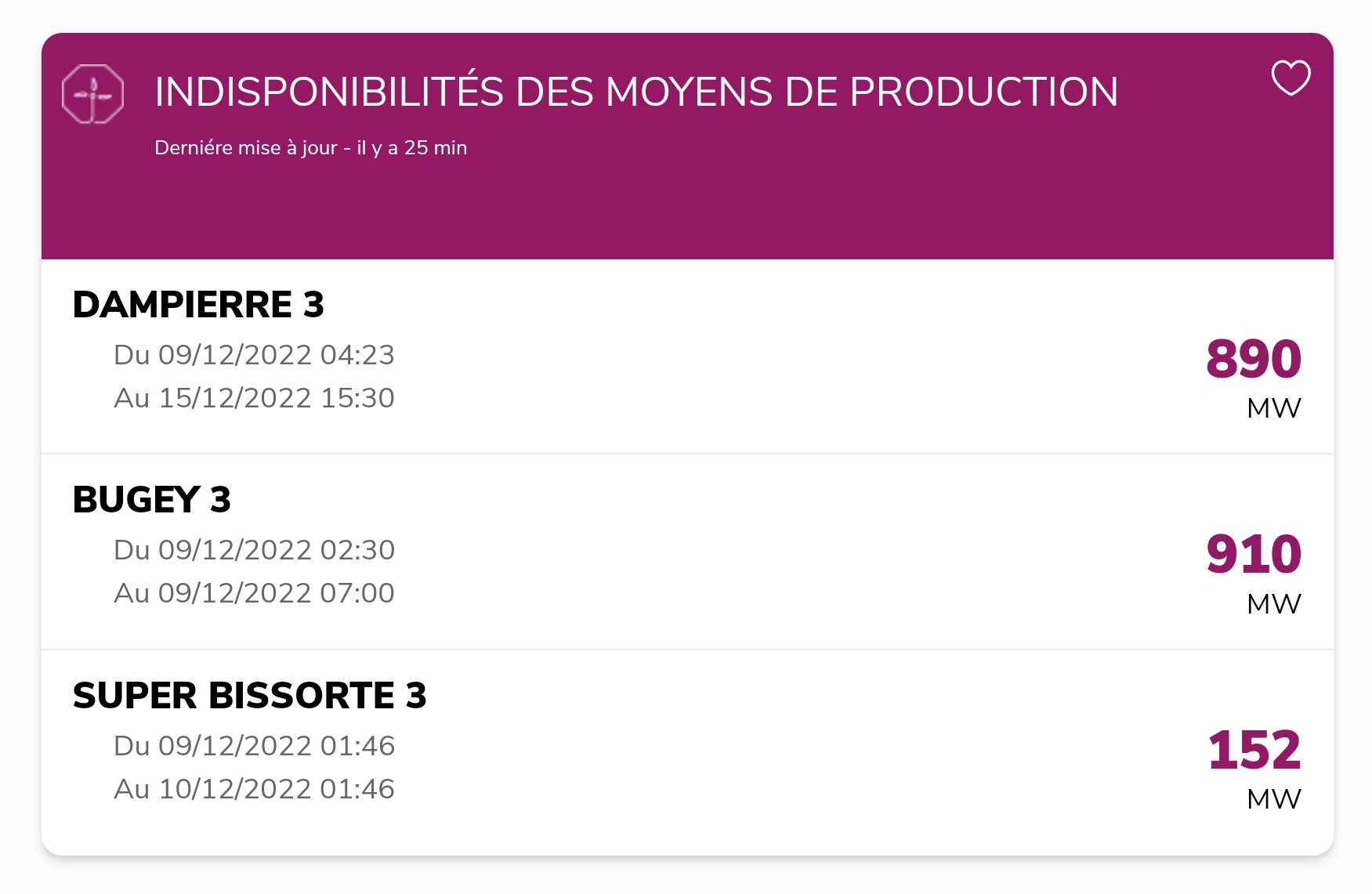Click MW unit under 152
Screen dimensions: 1372x894
(1274, 799)
